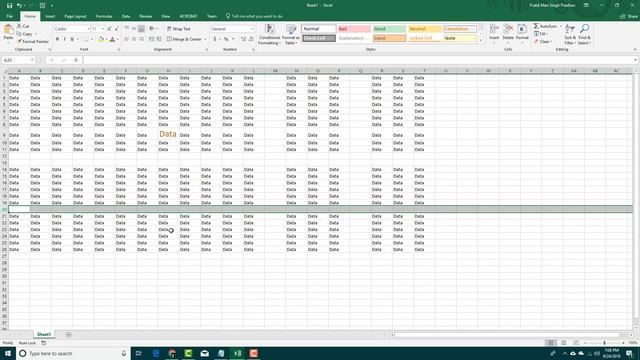Click the Insert Function fx icon
Screen dimensions: 640x360
pyautogui.click(x=76, y=60)
